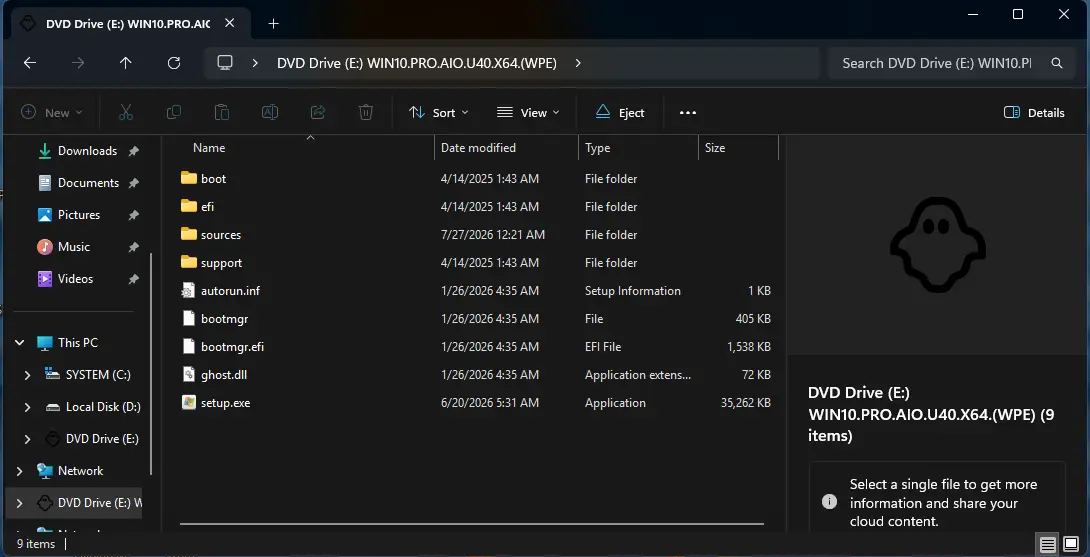
Task: Open Pictures in the sidebar
Action: click(x=79, y=215)
